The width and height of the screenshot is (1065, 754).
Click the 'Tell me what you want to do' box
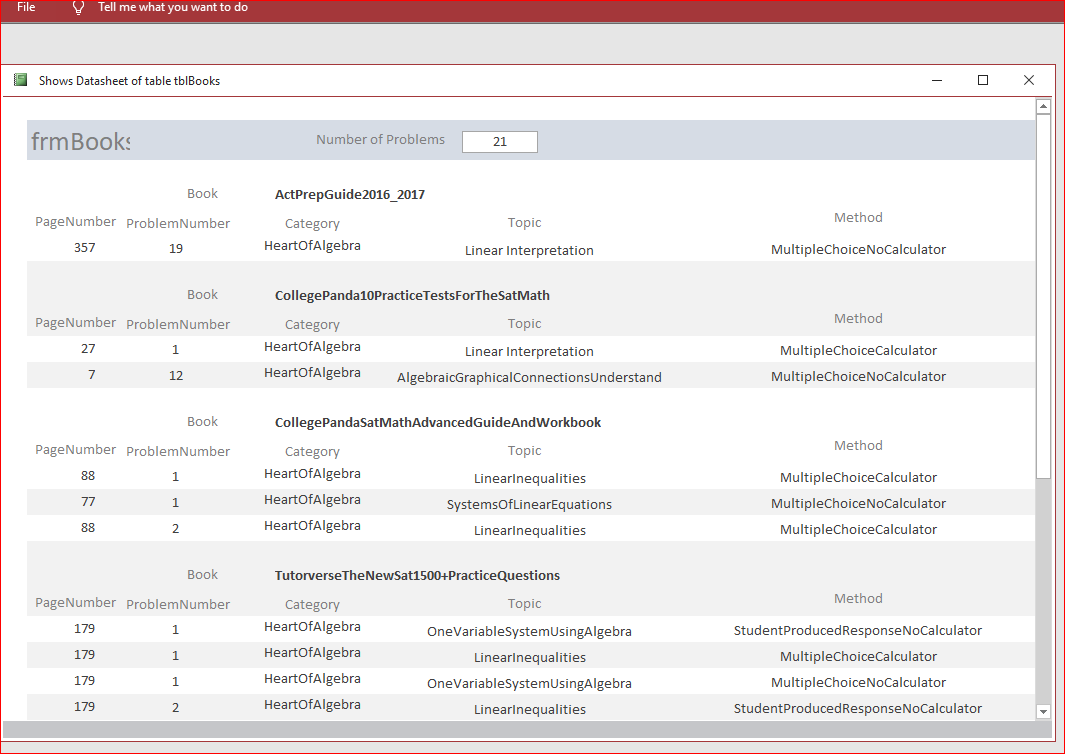click(173, 7)
